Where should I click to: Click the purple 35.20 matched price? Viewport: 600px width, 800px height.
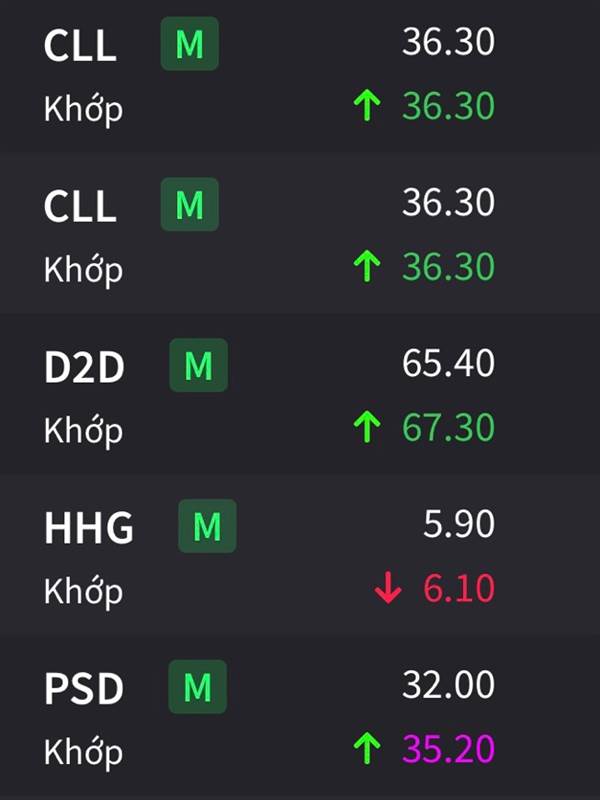click(x=448, y=748)
